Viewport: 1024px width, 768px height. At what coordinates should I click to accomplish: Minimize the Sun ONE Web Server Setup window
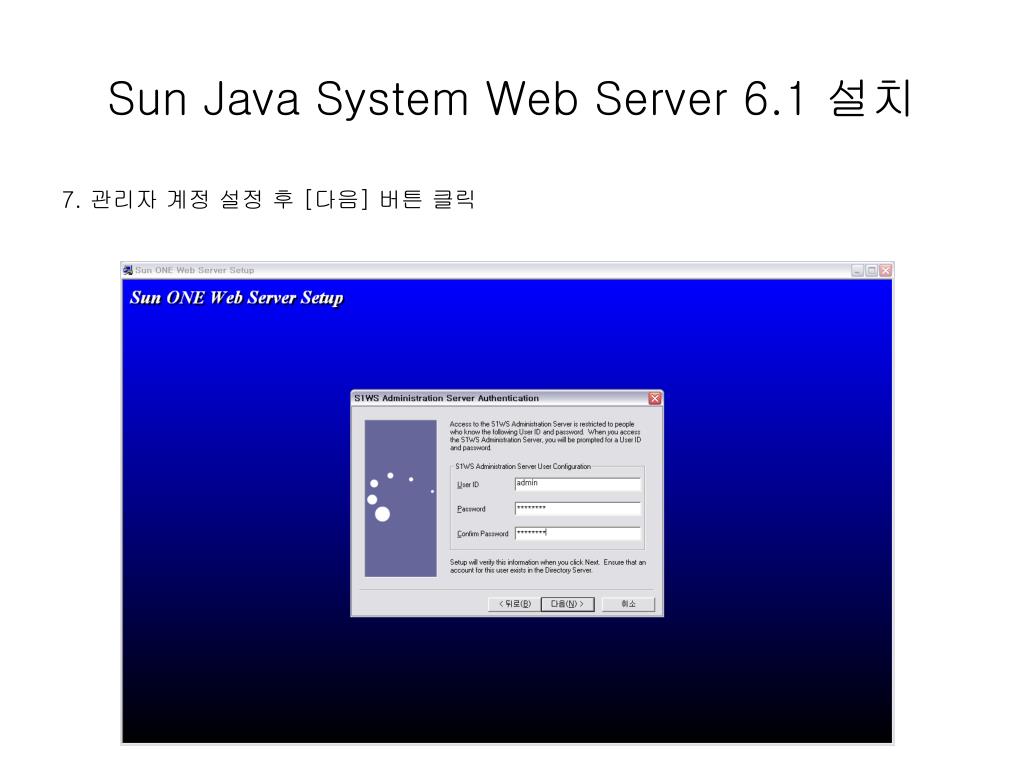click(x=857, y=270)
